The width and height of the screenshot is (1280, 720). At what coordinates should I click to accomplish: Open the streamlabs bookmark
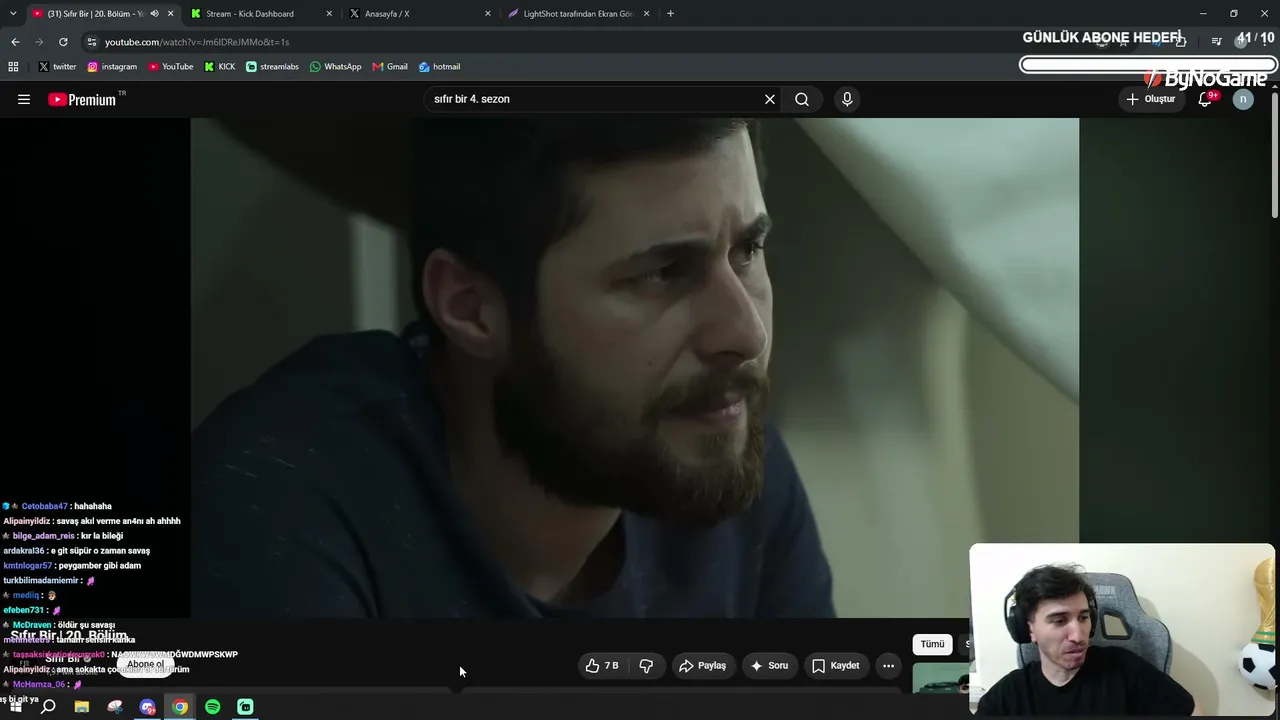click(x=272, y=67)
